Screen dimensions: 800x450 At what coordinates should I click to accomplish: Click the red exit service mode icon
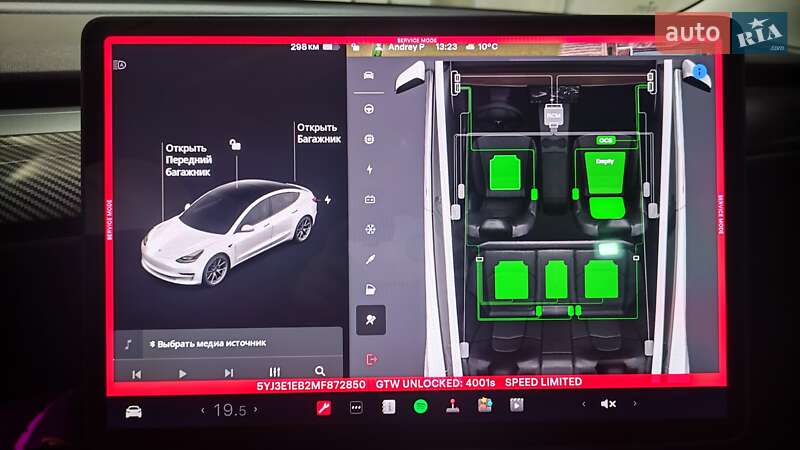[371, 360]
